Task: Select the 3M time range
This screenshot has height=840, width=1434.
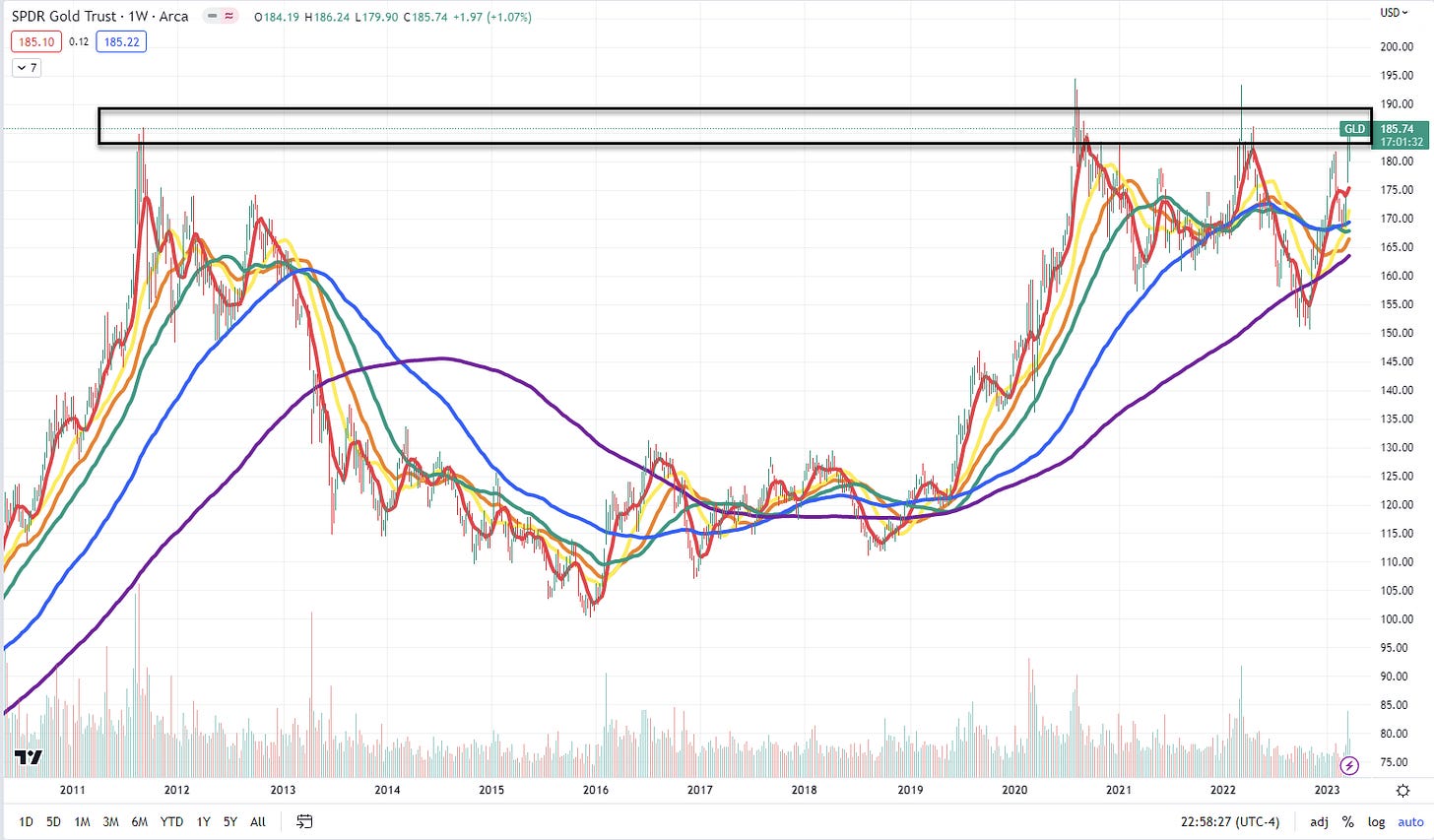Action: pyautogui.click(x=110, y=821)
